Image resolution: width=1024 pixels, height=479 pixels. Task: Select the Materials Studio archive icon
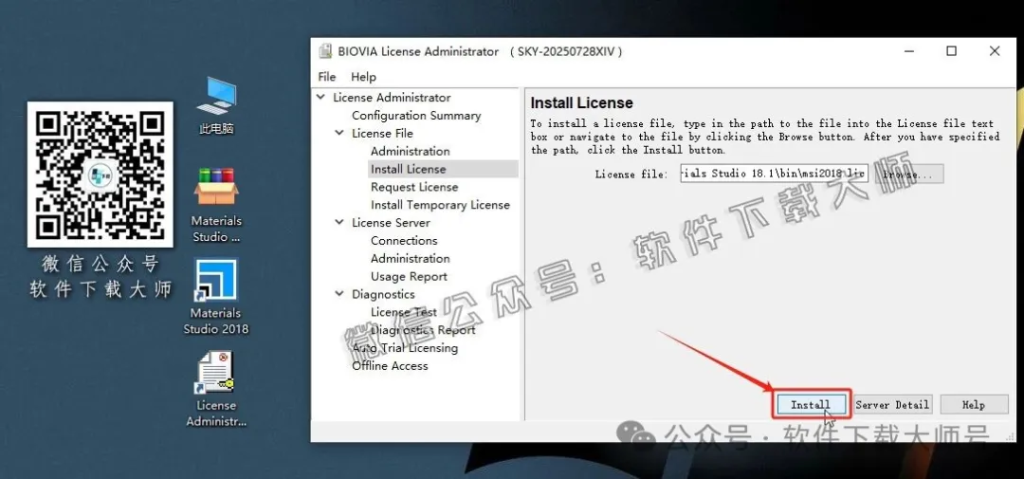pyautogui.click(x=216, y=205)
